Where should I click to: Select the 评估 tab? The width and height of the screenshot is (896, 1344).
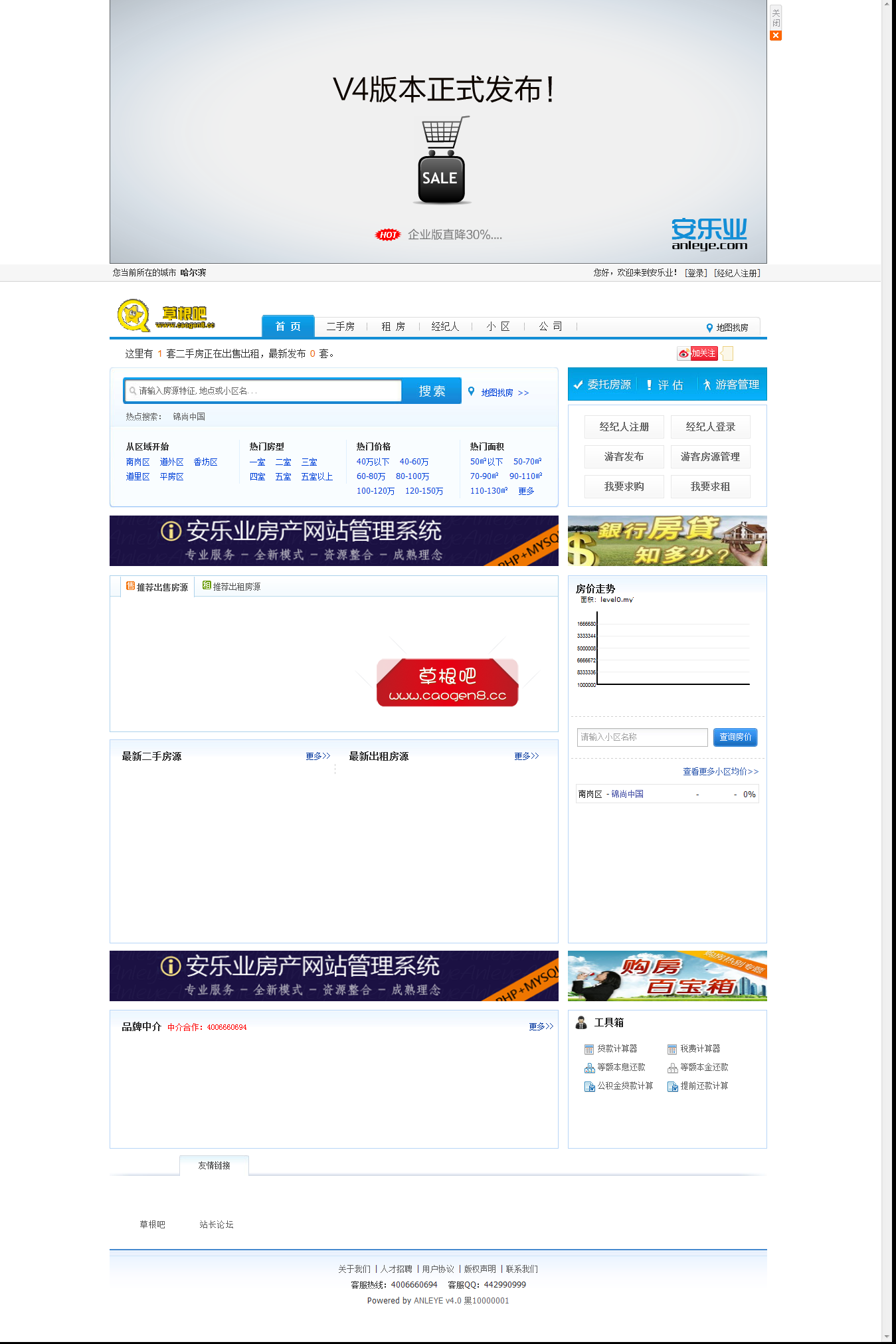[665, 385]
